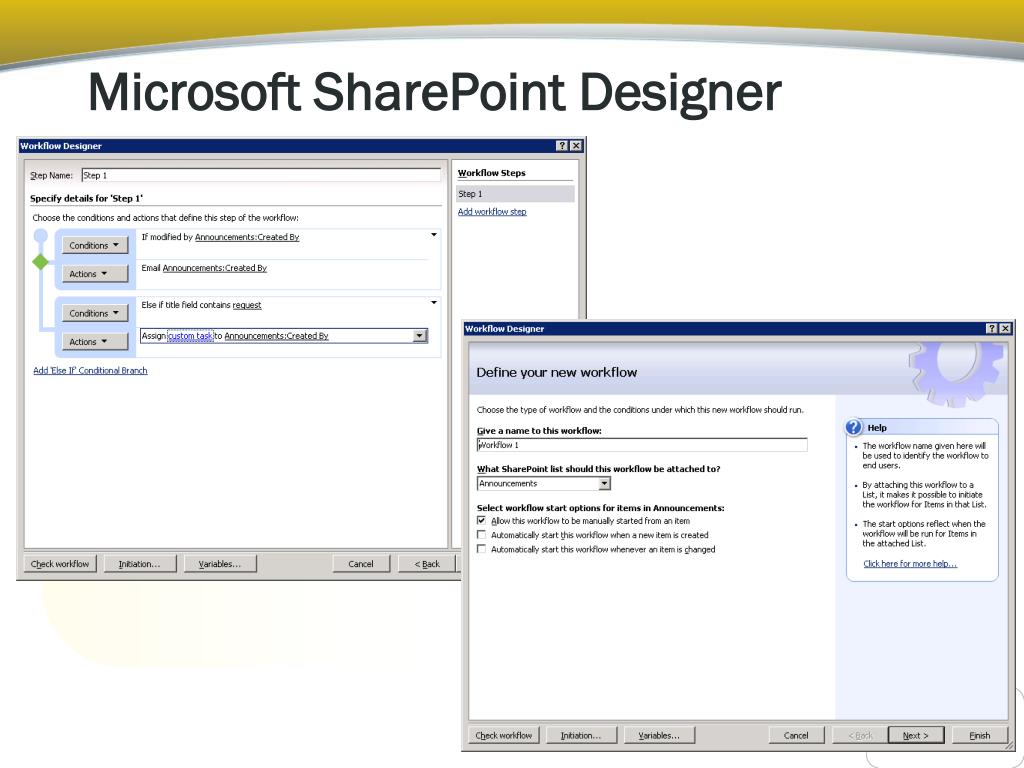This screenshot has height=768, width=1024.
Task: Click Variables button in the back window
Action: 220,564
